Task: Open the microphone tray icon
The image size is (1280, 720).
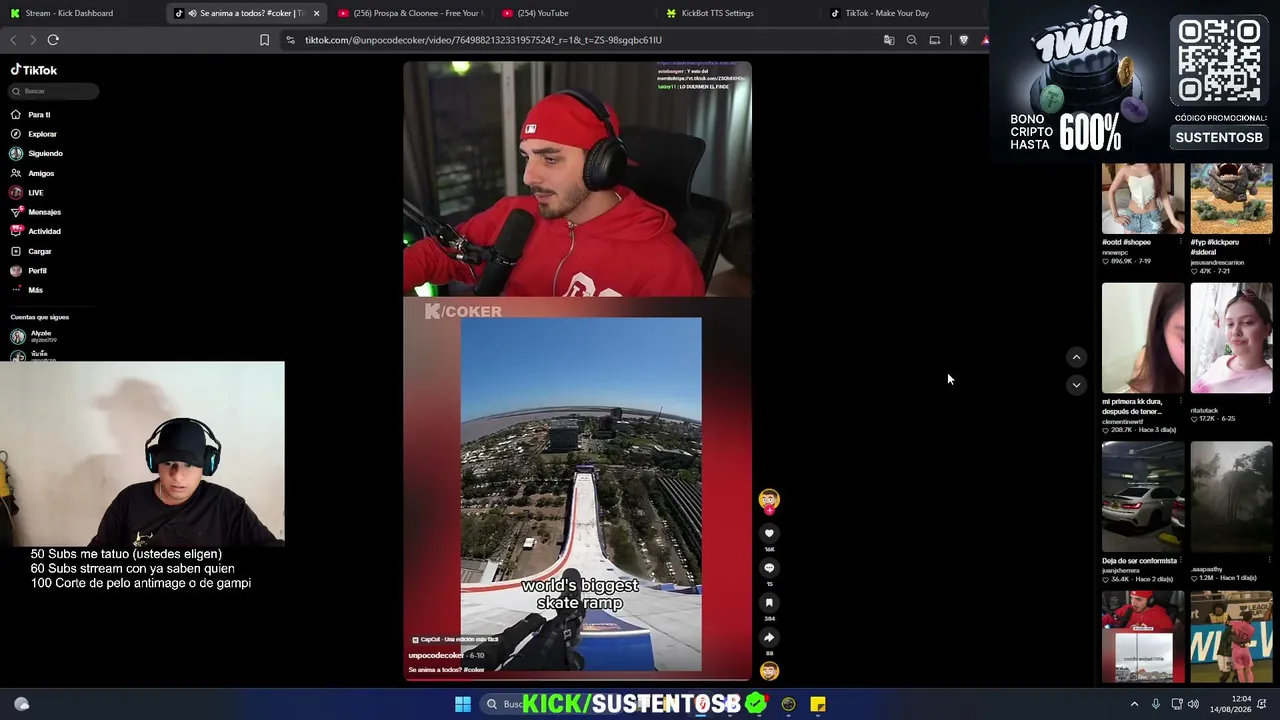Action: pos(1156,704)
